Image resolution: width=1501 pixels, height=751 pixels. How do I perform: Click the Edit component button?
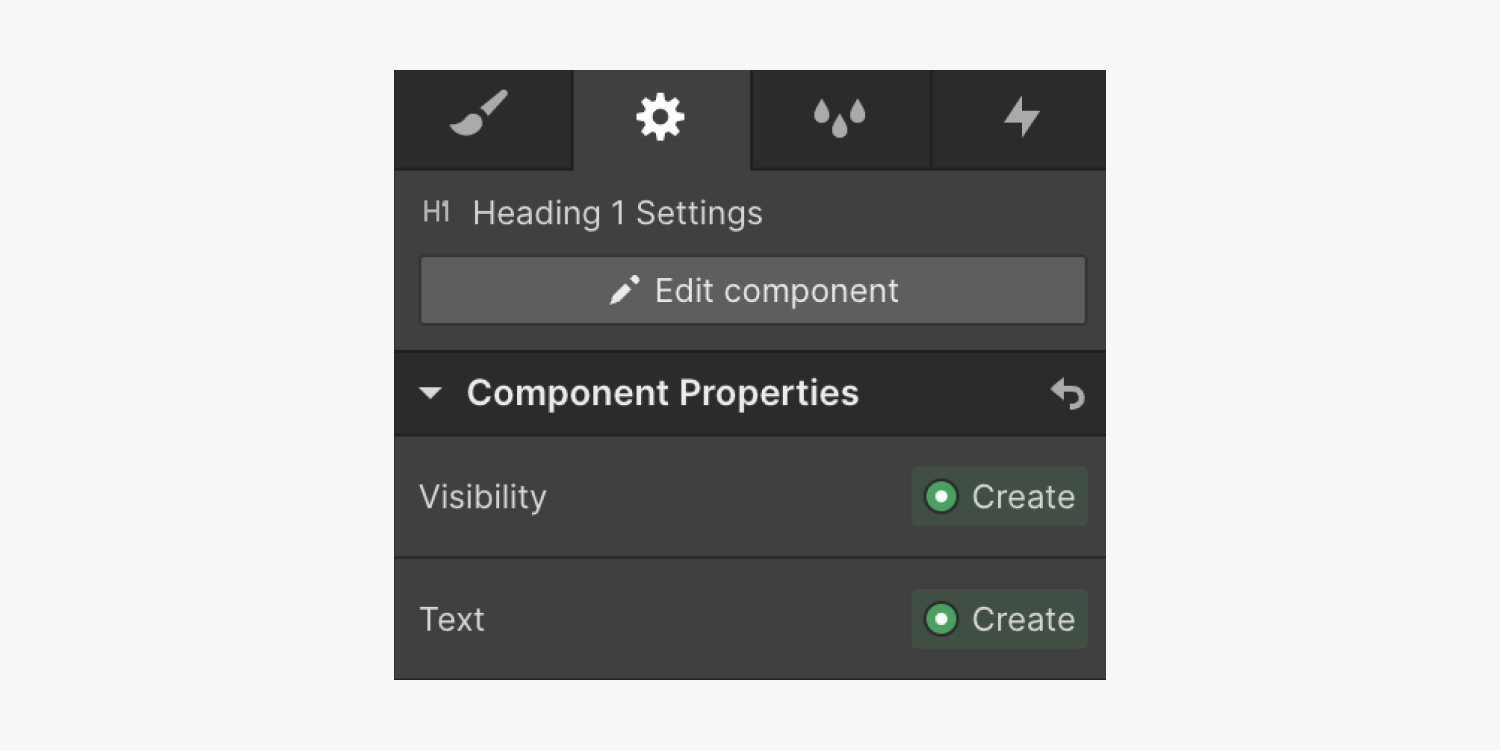[x=752, y=291]
